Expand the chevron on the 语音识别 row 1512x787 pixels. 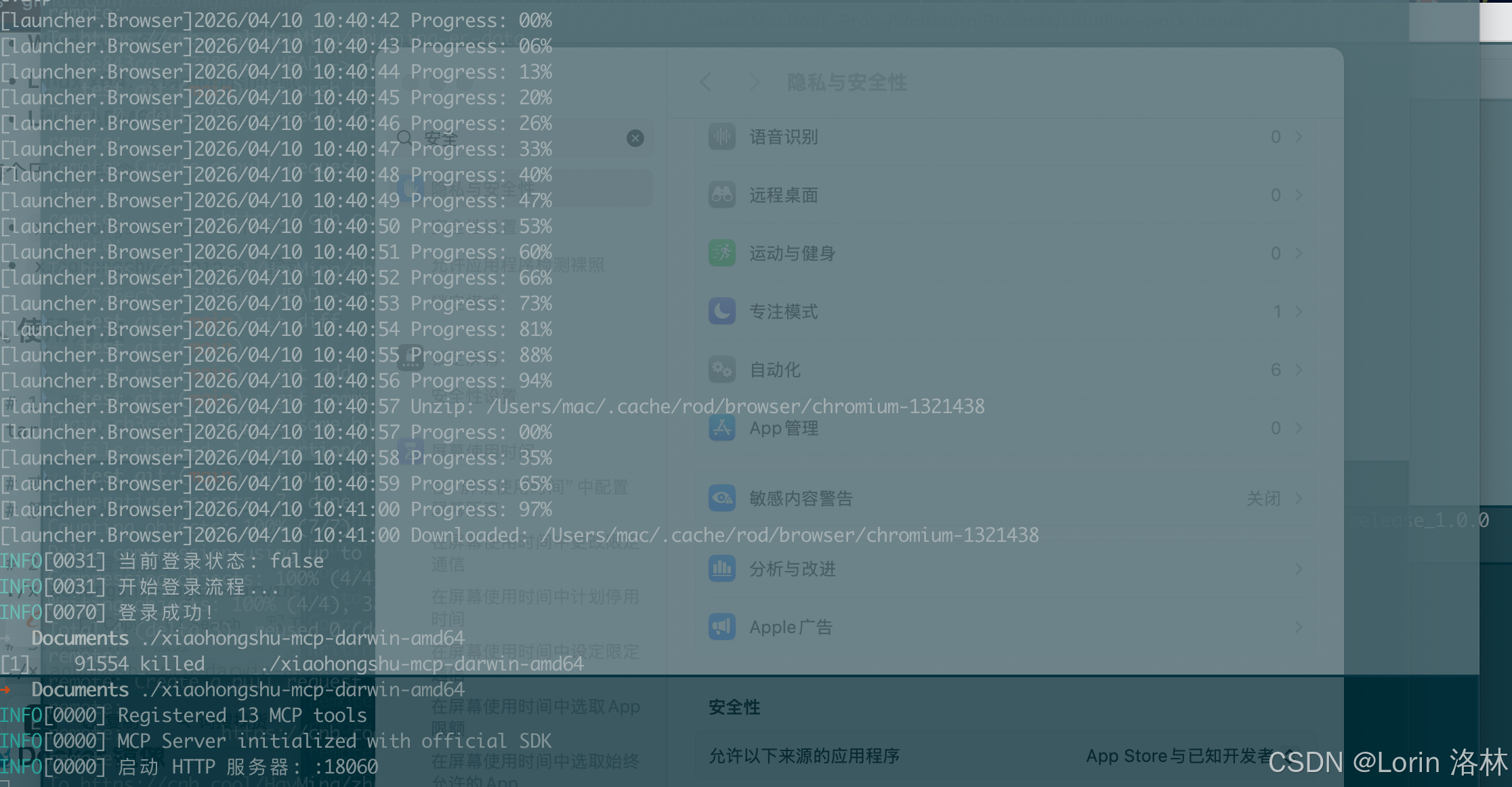1299,137
